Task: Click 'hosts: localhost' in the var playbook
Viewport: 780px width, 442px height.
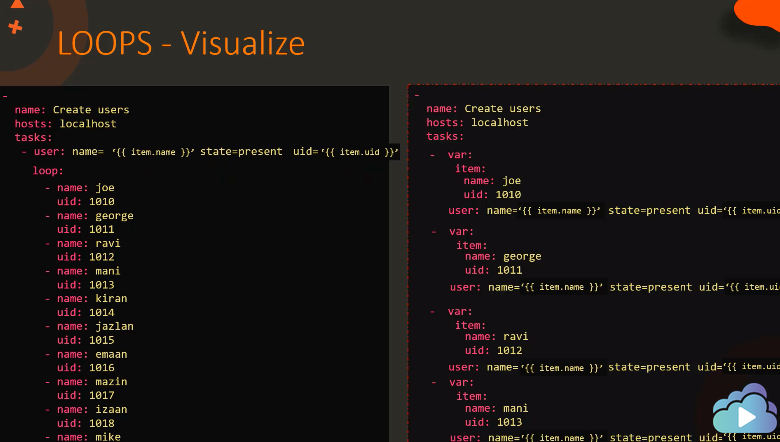Action: coord(477,122)
